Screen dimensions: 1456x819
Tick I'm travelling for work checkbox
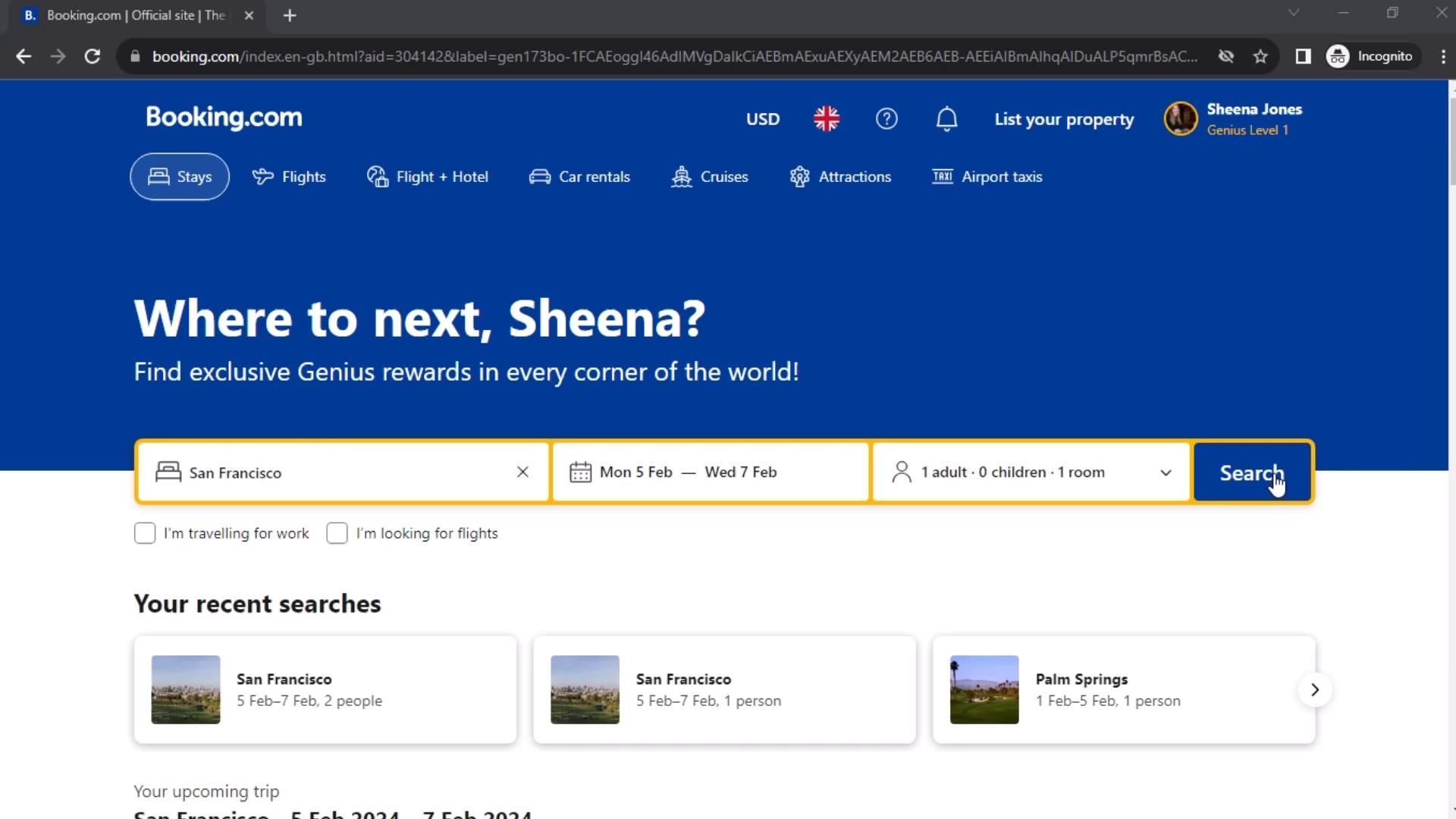[x=145, y=533]
